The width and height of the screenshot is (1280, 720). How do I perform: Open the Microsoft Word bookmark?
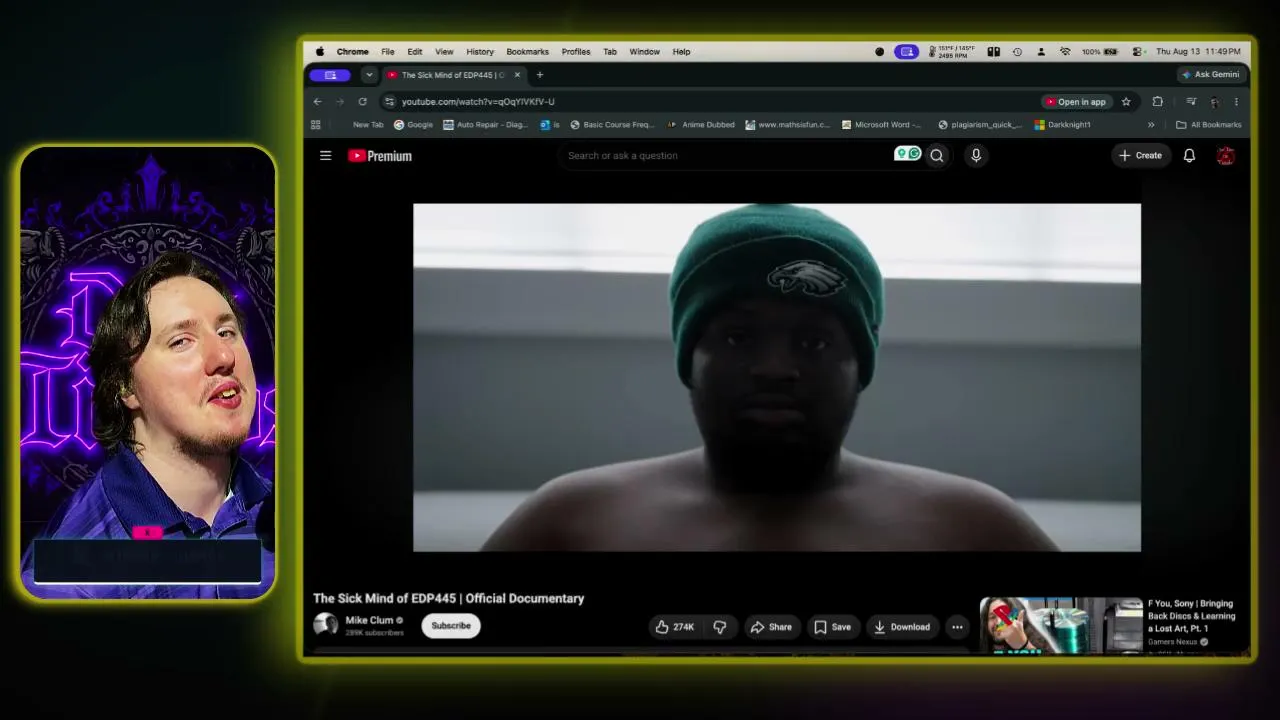[x=881, y=125]
